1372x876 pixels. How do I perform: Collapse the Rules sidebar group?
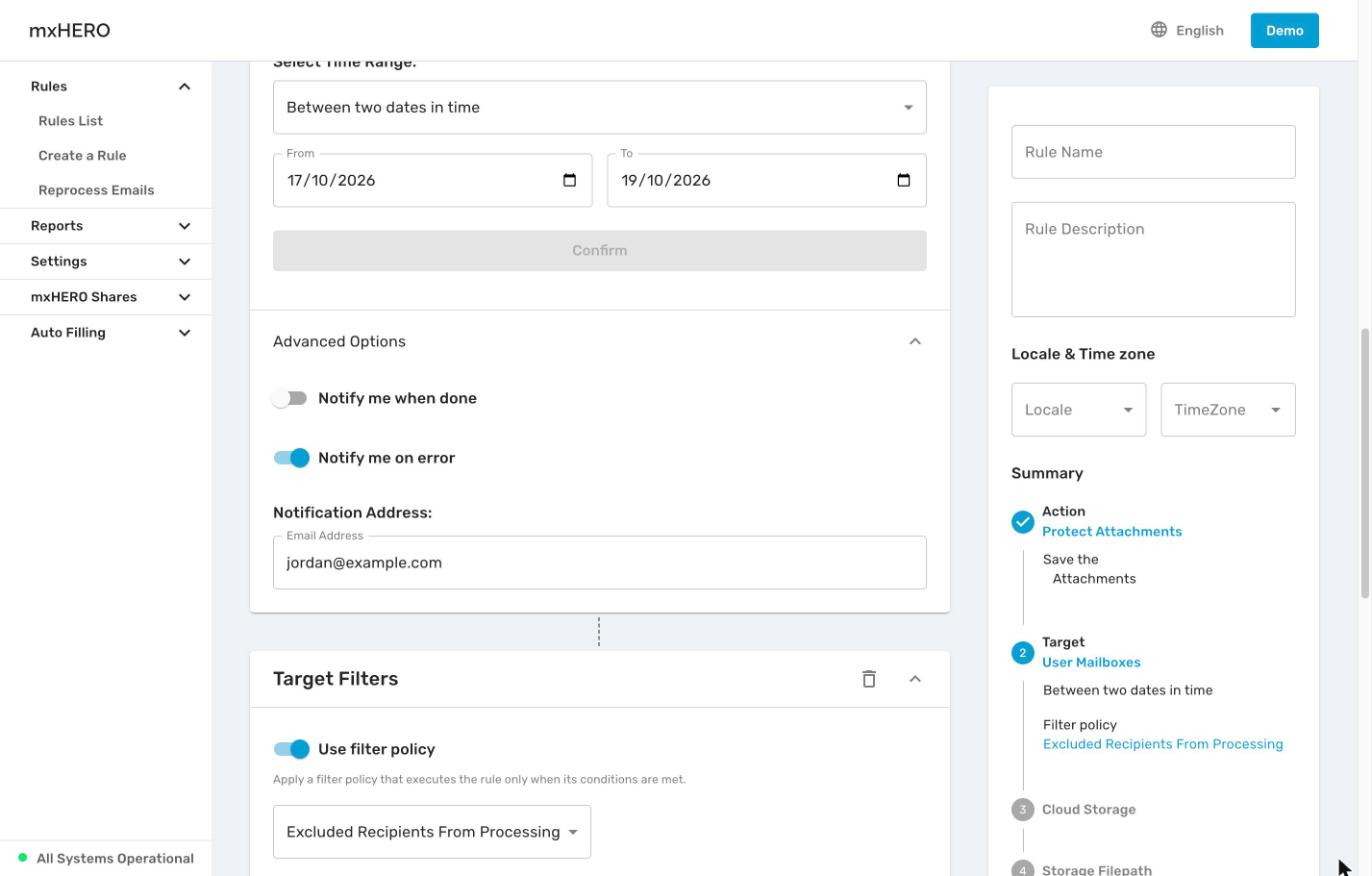click(184, 87)
